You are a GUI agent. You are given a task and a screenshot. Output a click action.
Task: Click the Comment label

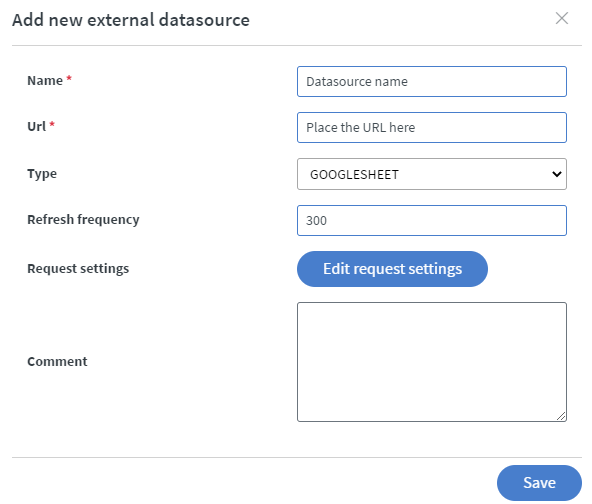click(57, 361)
